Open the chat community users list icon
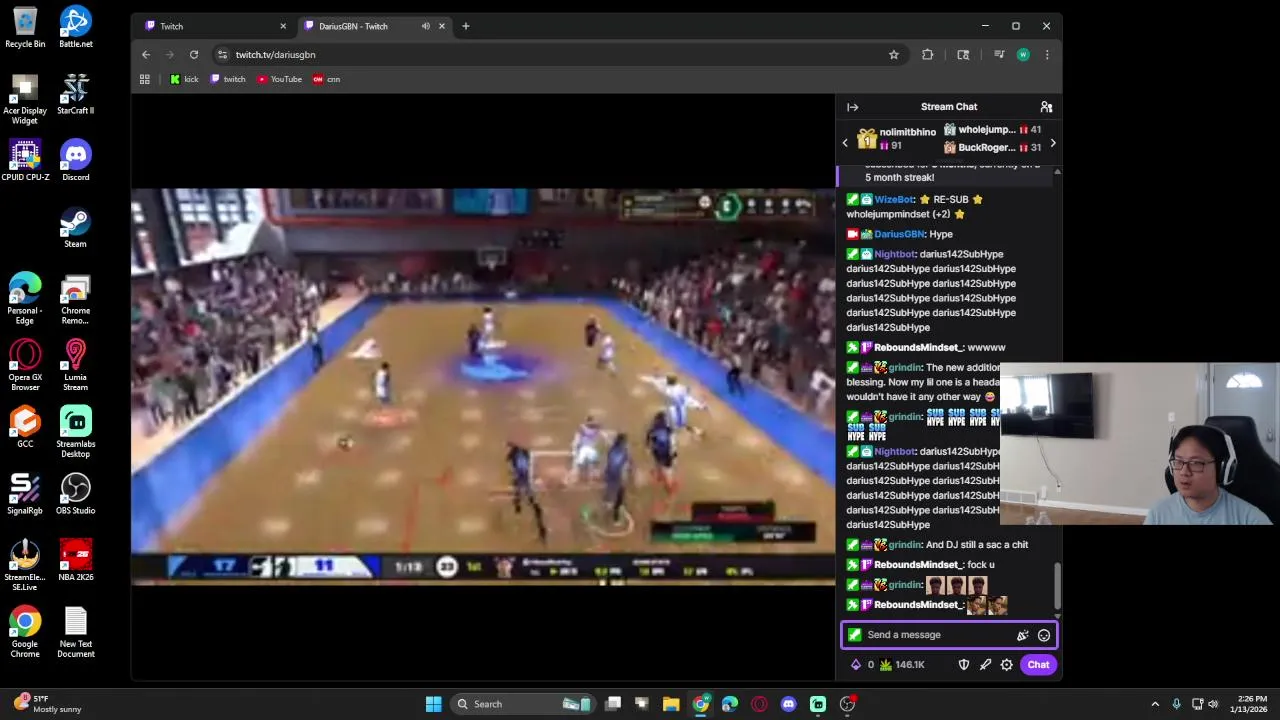Screen dimensions: 1280x720 point(1046,107)
